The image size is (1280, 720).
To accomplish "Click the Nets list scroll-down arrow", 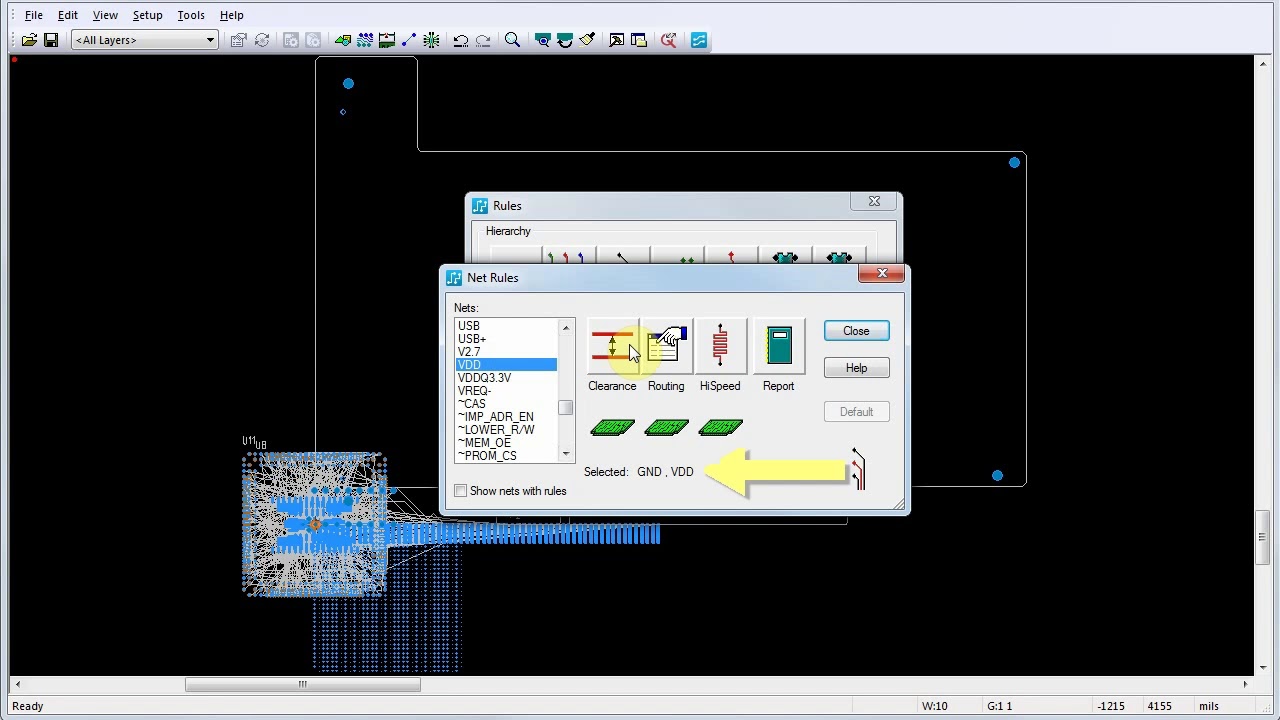I will 566,454.
